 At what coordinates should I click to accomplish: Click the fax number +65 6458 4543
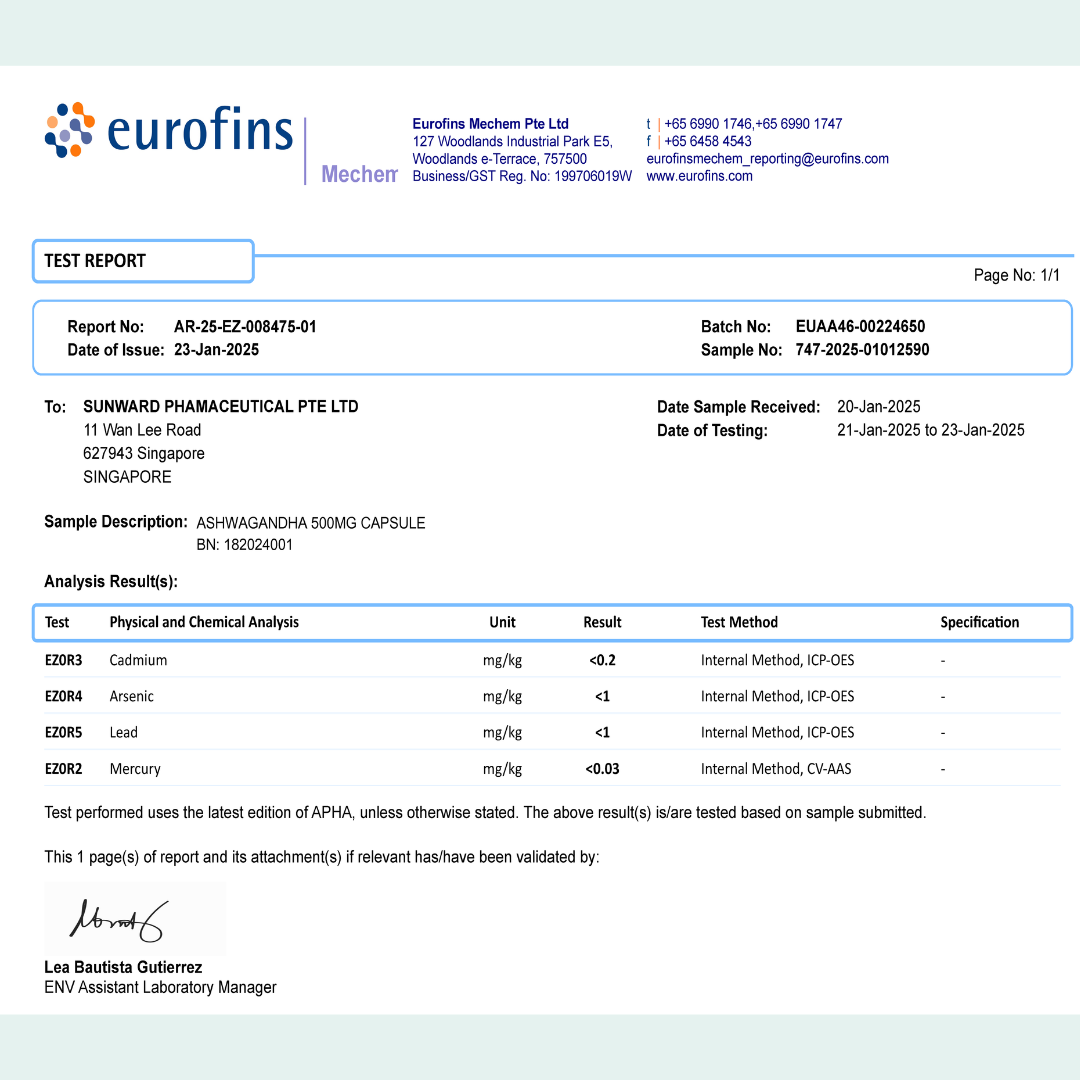(707, 141)
